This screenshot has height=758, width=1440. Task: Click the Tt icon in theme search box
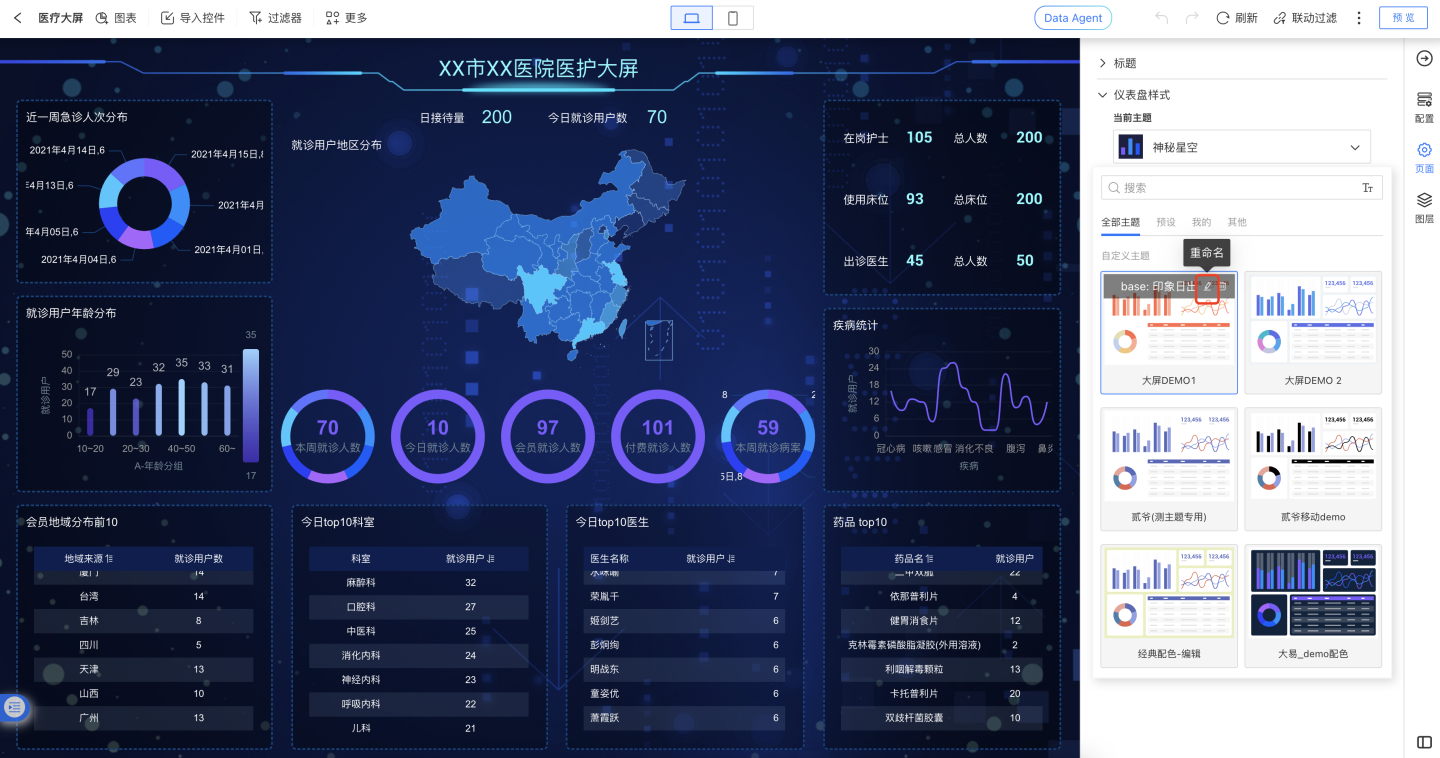tap(1367, 188)
